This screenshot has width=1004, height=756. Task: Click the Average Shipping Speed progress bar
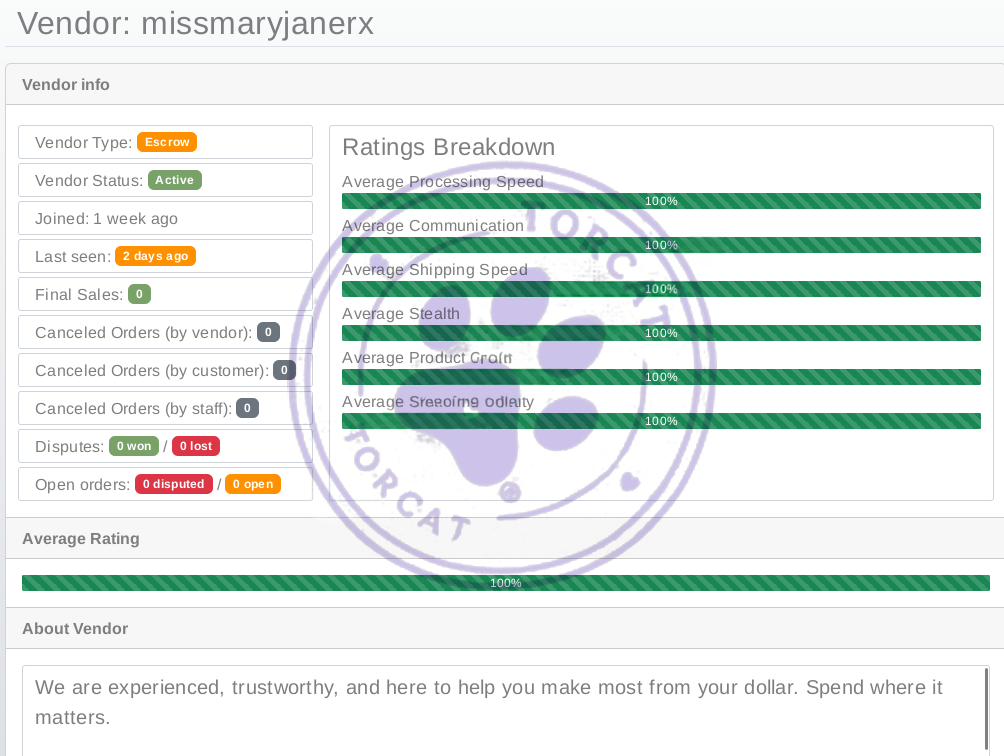(x=661, y=289)
